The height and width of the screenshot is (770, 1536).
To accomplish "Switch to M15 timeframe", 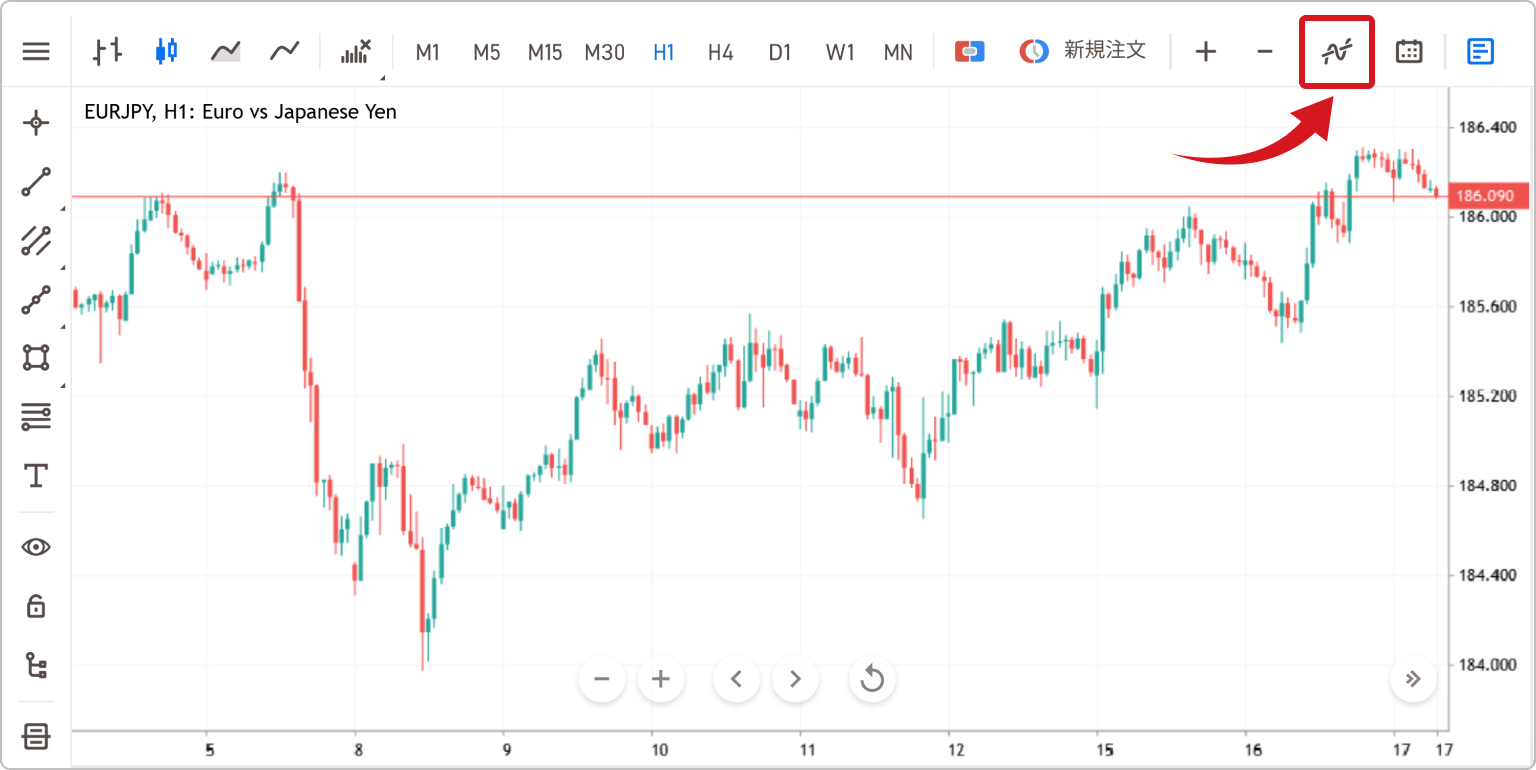I will [545, 52].
